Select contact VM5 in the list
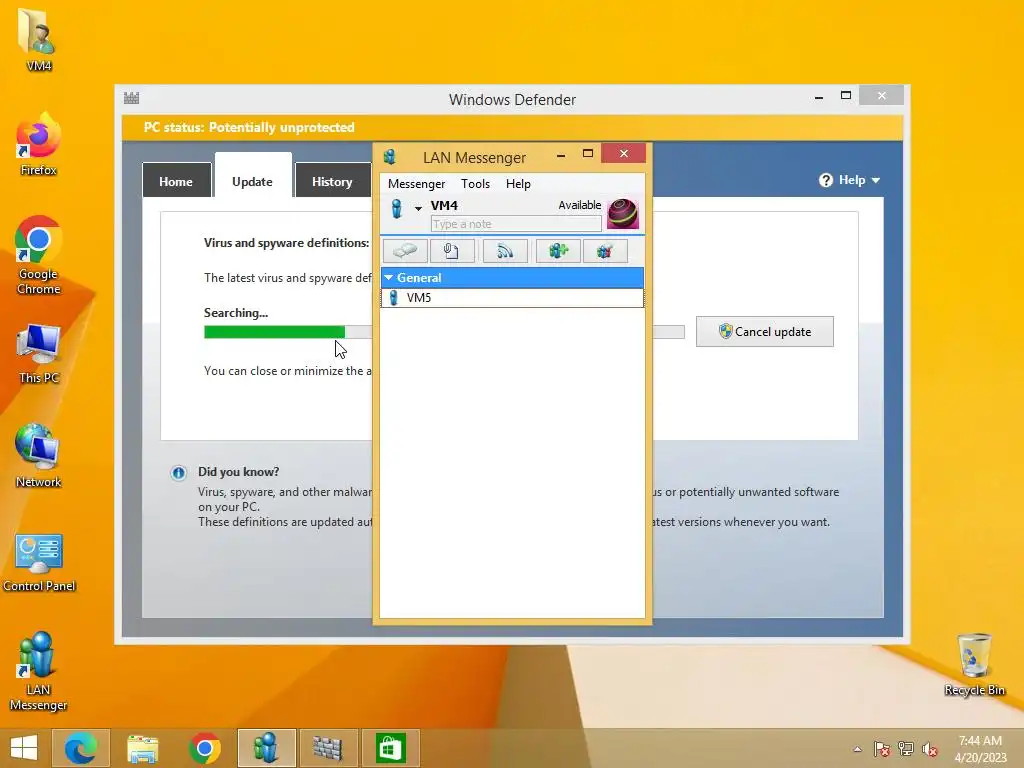 click(512, 298)
